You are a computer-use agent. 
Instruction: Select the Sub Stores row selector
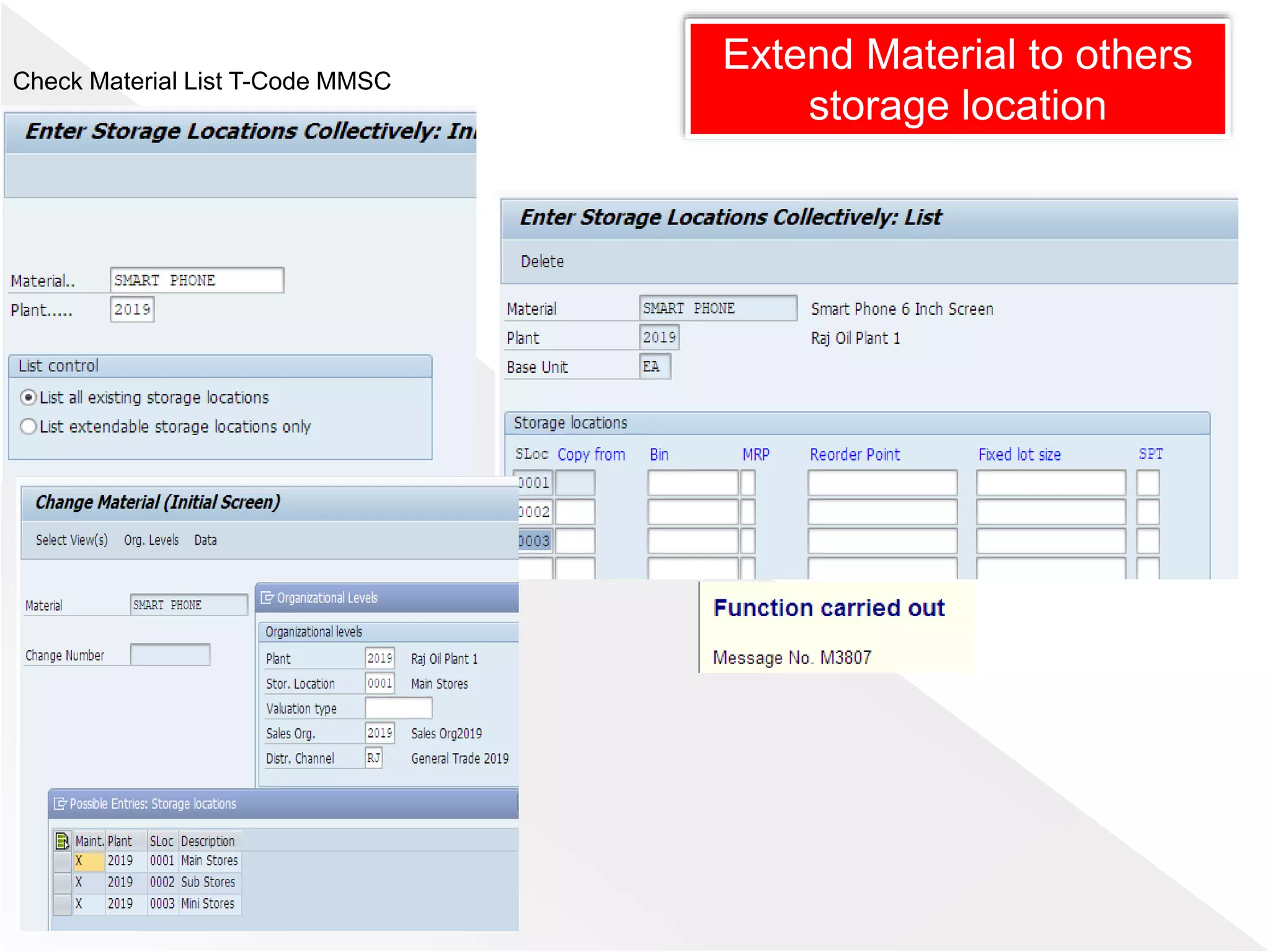click(x=62, y=882)
